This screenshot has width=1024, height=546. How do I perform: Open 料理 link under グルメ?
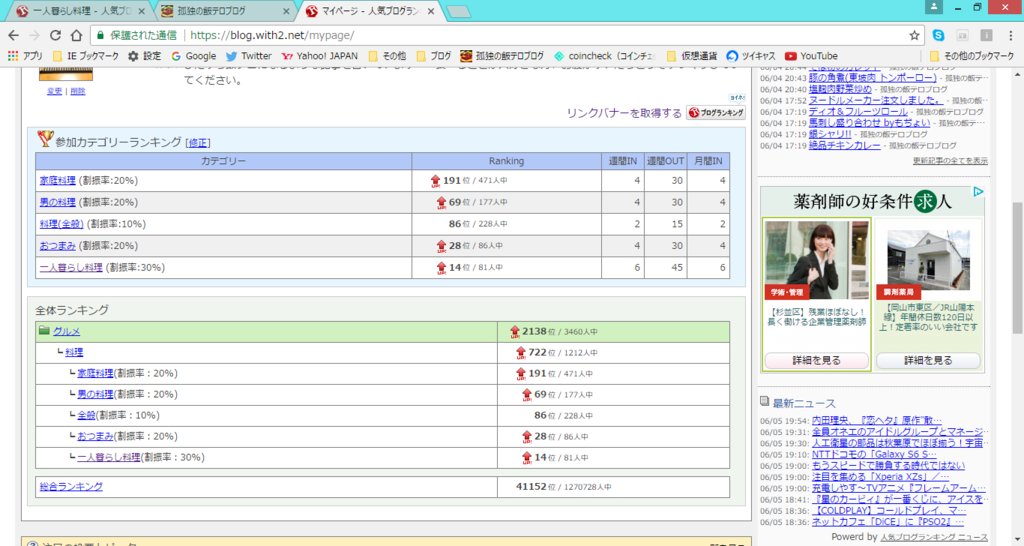click(x=74, y=352)
